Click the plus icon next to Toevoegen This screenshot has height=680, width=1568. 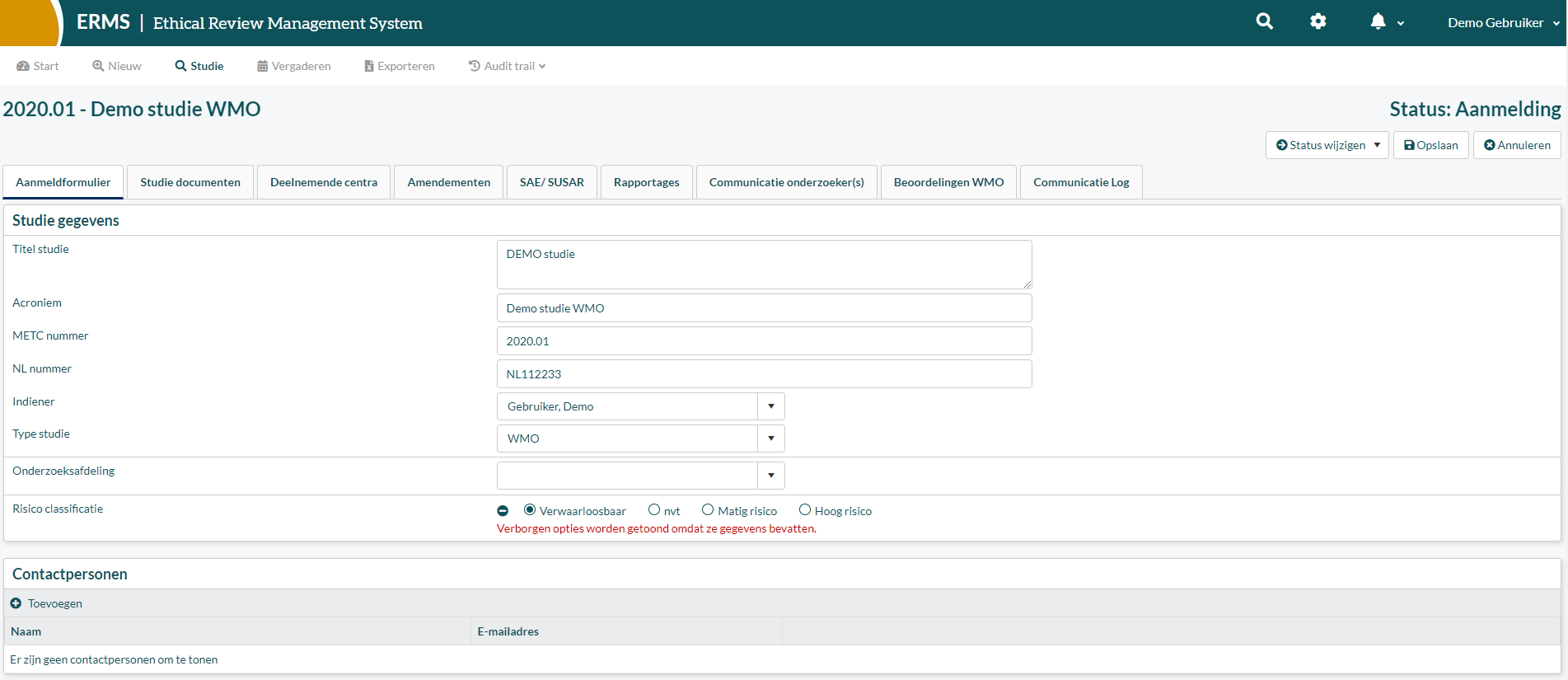[16, 603]
